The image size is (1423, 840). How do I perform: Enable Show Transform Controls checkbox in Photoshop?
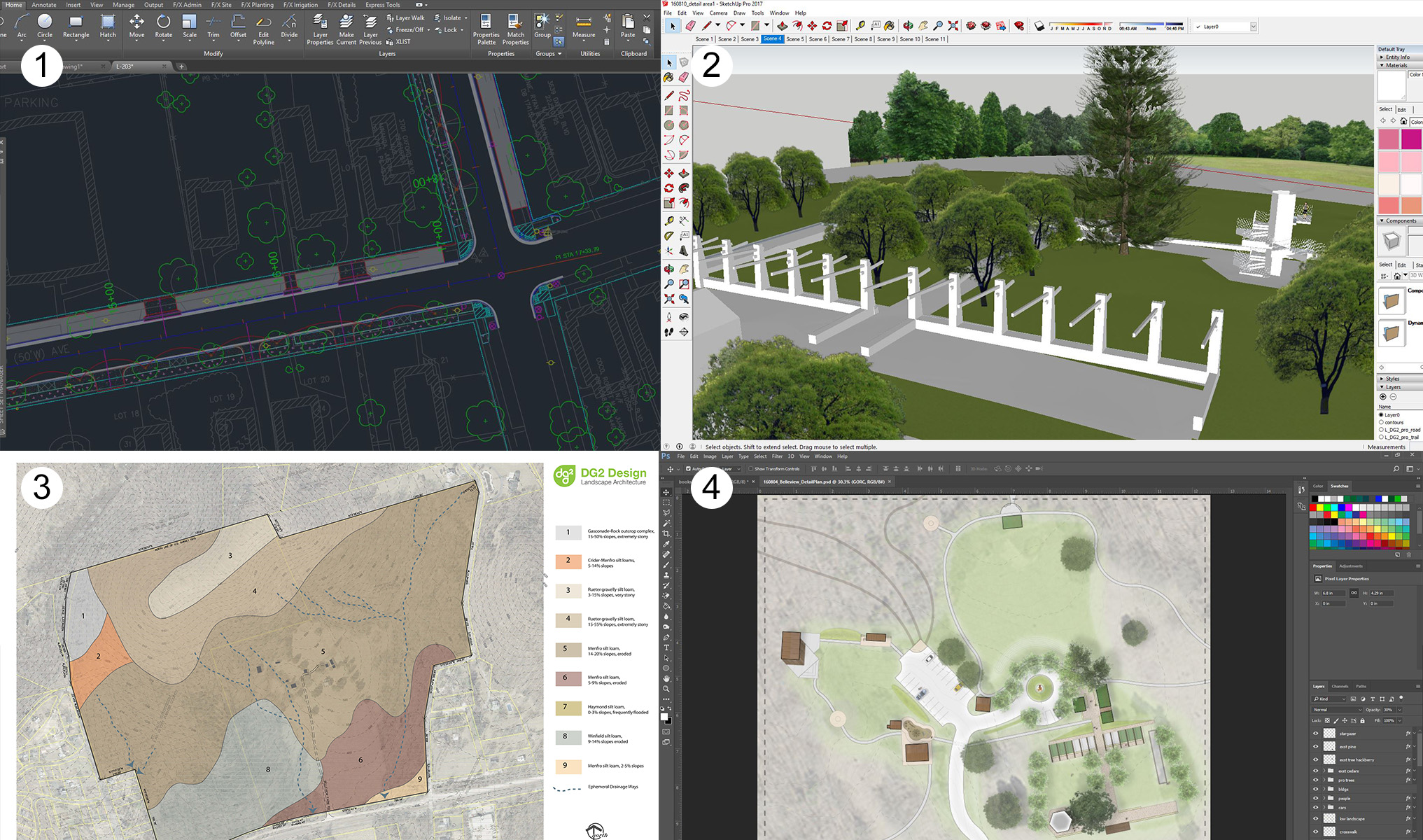[751, 469]
